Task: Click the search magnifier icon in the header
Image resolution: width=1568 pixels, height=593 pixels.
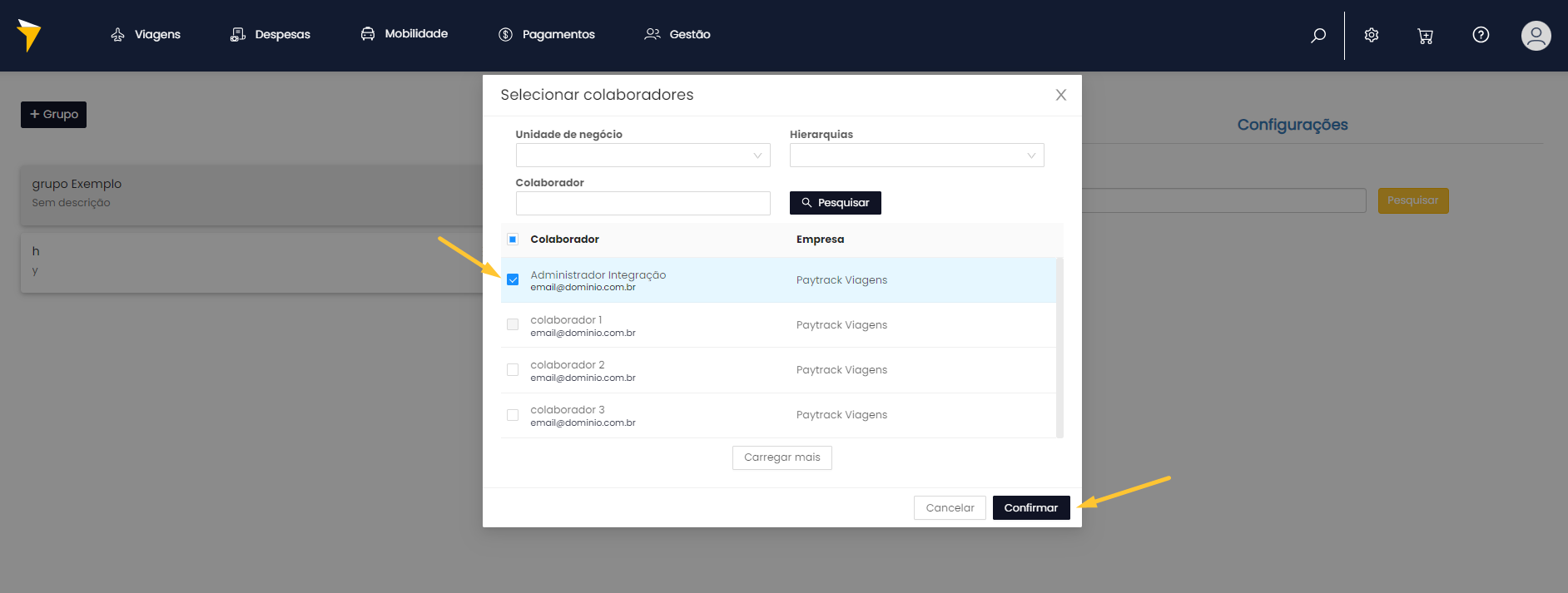Action: pyautogui.click(x=1318, y=35)
